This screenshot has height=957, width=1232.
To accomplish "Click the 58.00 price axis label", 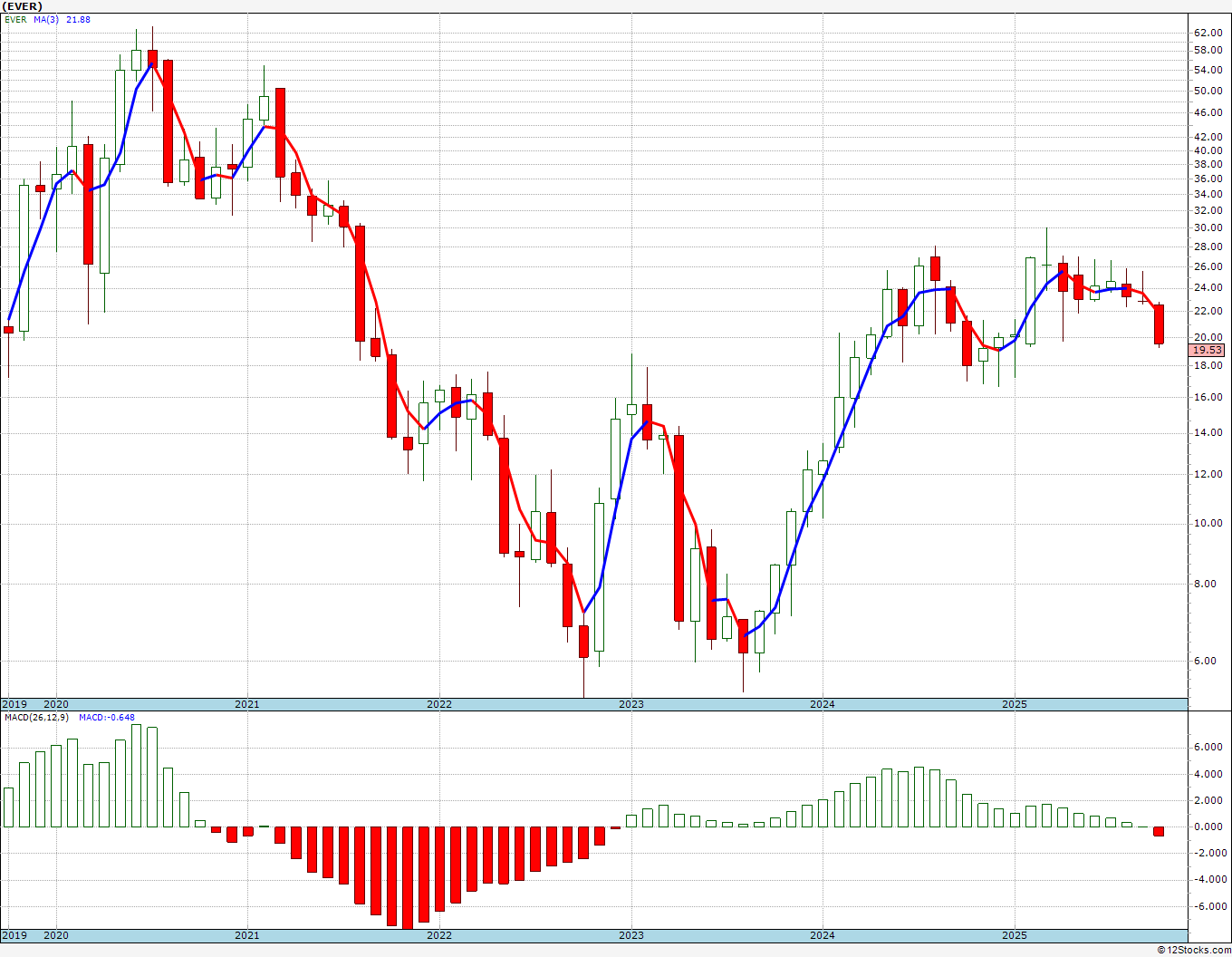I will tap(1208, 51).
